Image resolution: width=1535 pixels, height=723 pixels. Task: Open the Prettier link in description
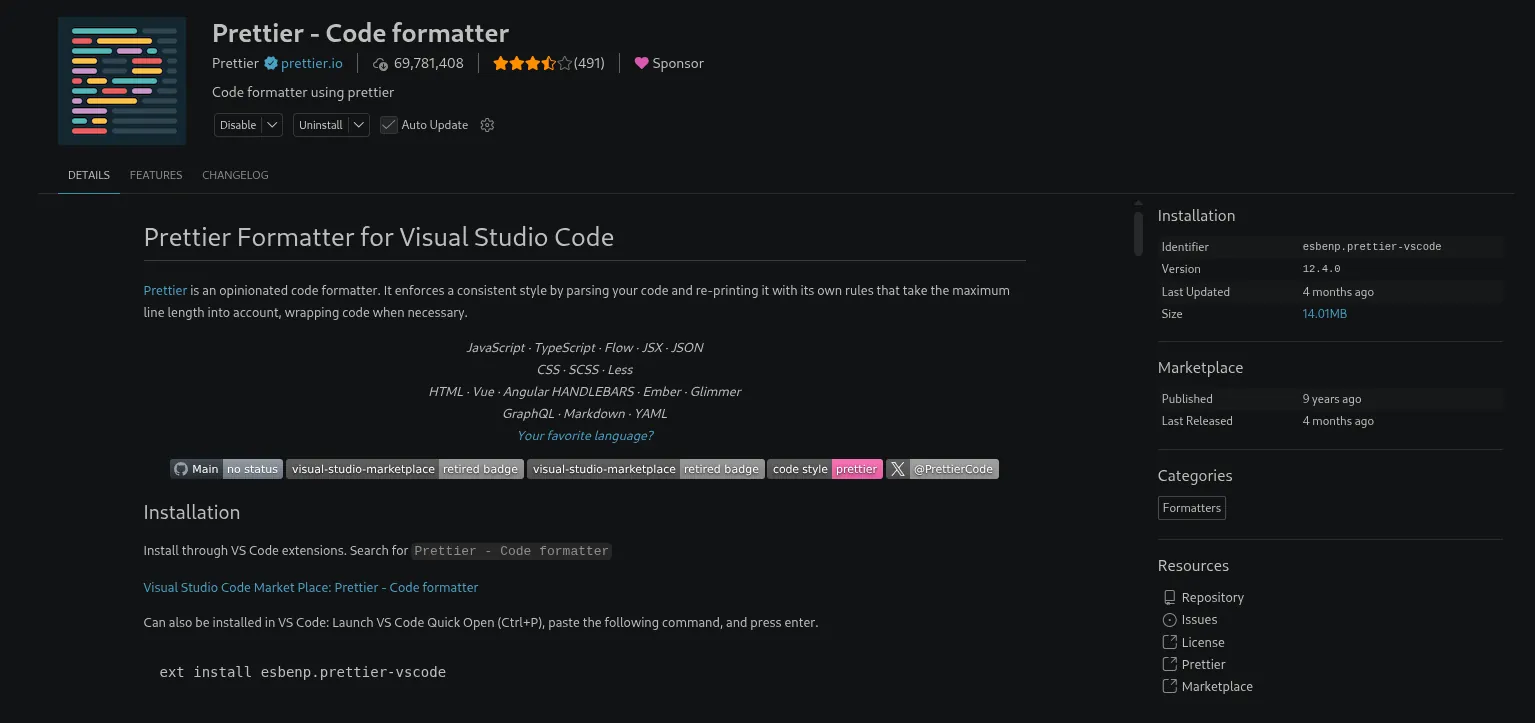pyautogui.click(x=165, y=290)
